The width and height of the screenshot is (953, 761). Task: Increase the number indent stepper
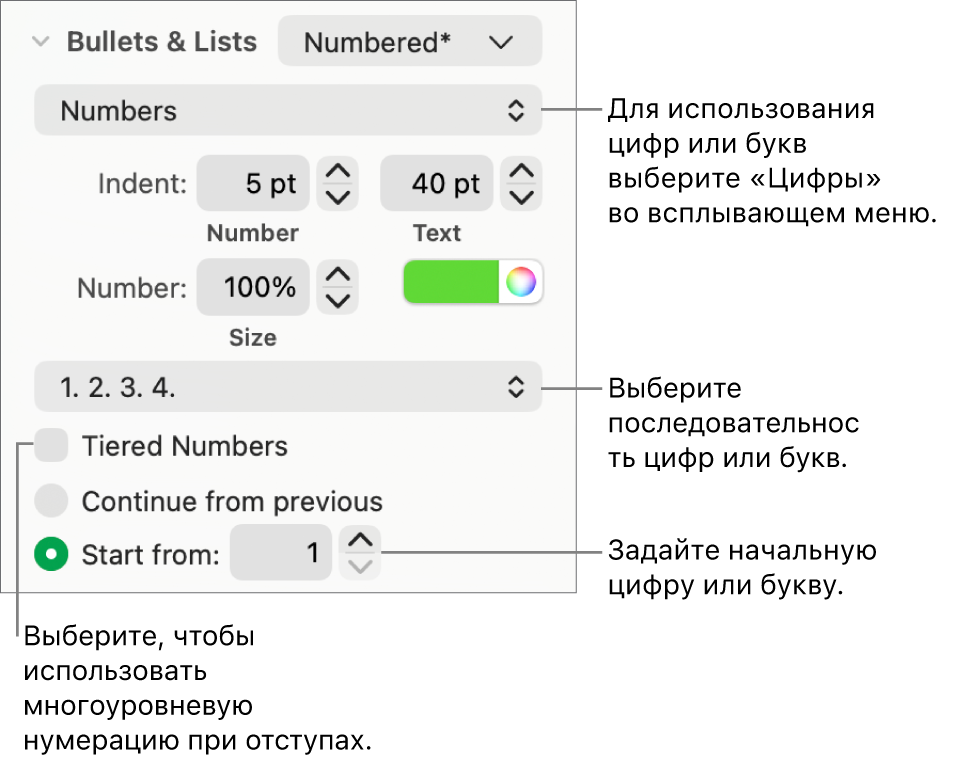pos(338,172)
